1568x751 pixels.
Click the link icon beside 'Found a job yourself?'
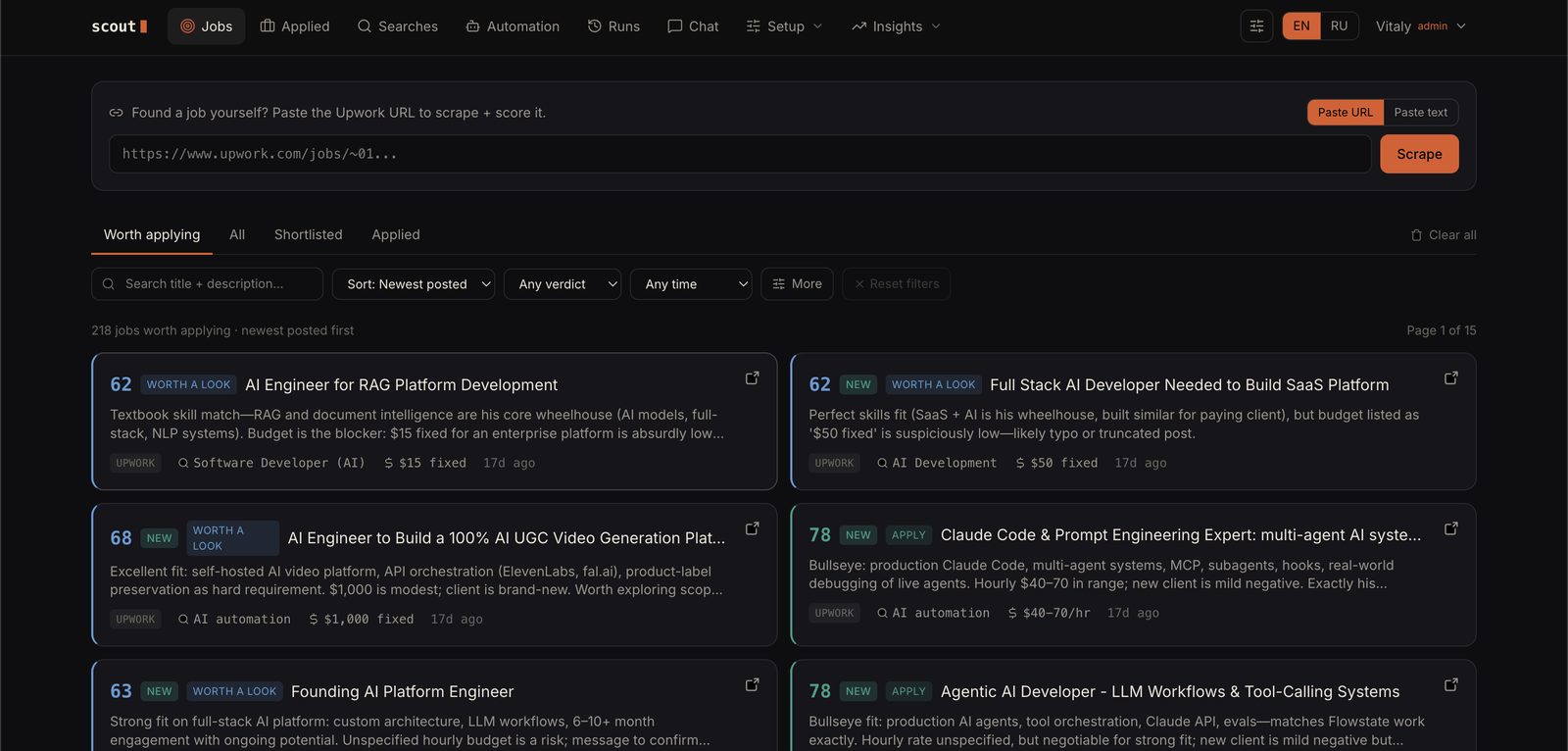coord(116,113)
